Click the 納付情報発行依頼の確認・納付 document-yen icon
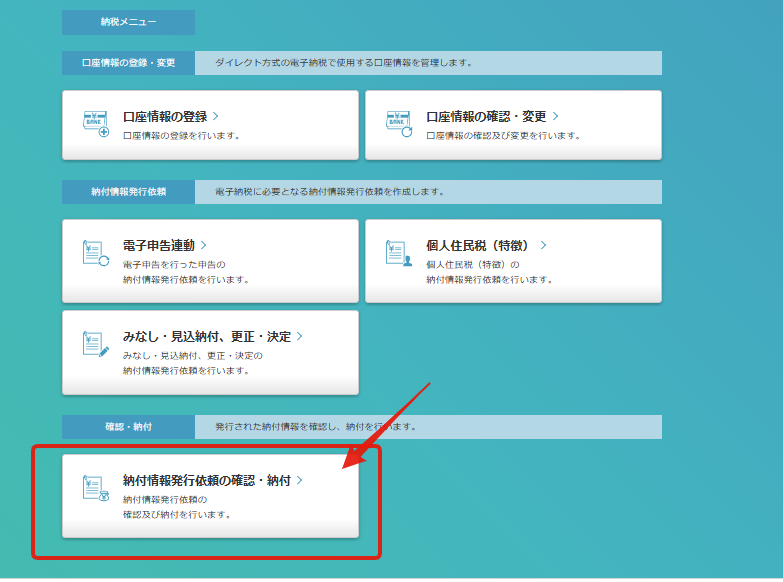The height and width of the screenshot is (582, 783). (96, 488)
